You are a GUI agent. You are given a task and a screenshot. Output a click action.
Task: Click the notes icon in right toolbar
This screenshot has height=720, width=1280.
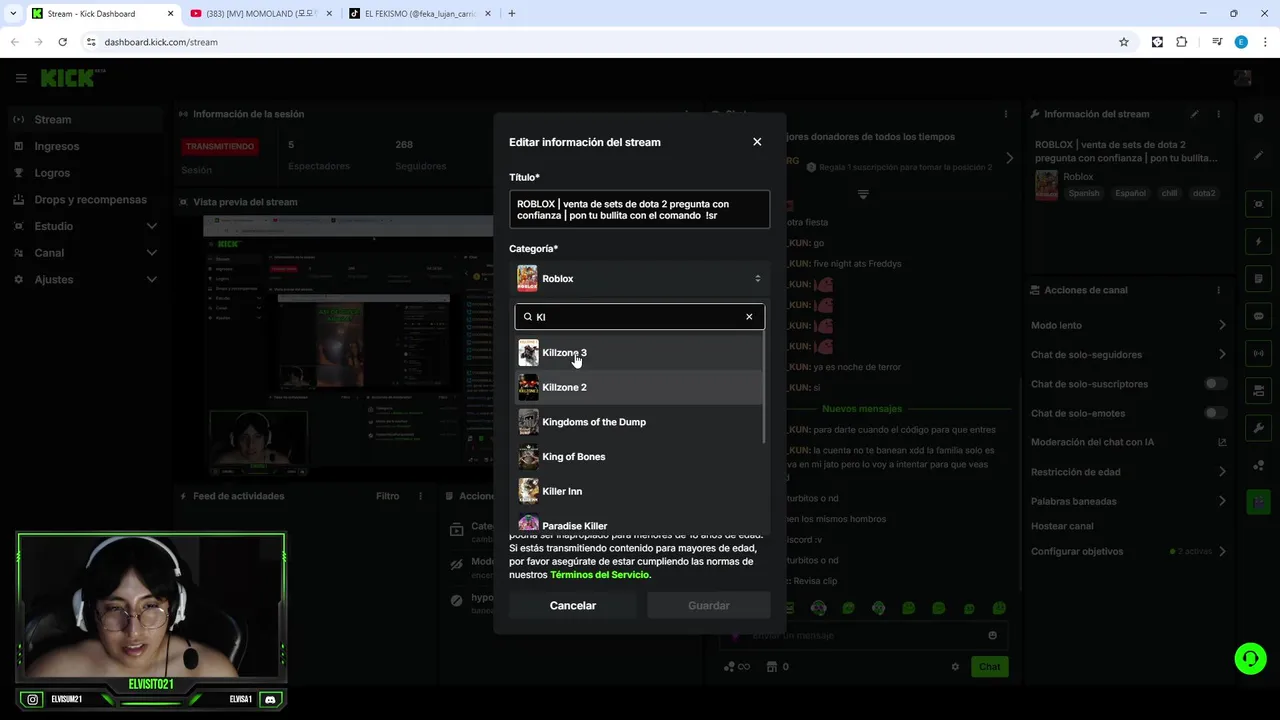[1258, 279]
